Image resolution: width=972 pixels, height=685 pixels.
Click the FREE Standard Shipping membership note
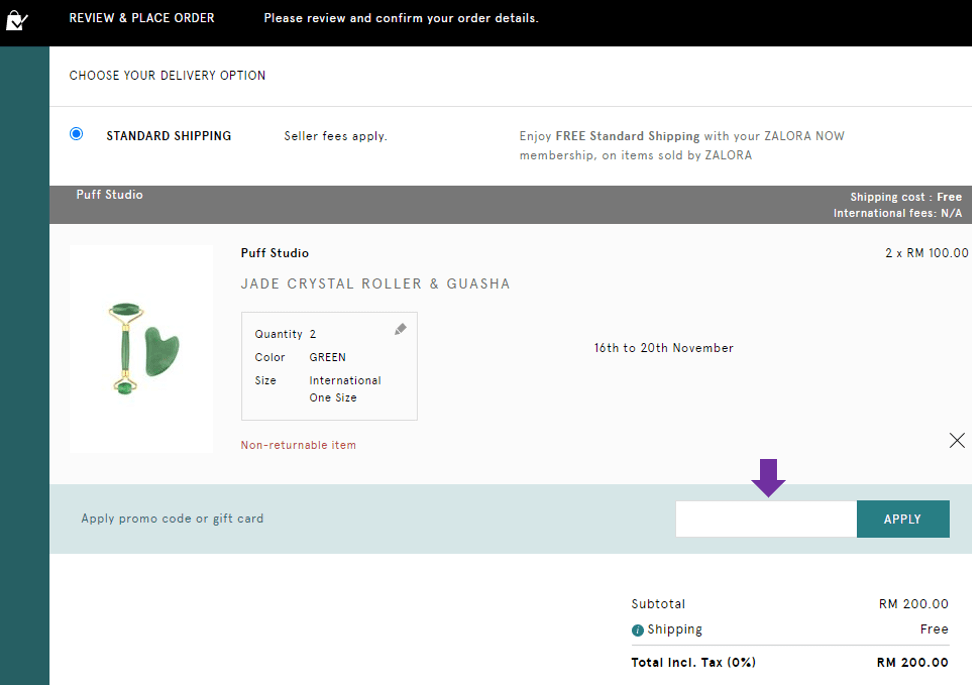click(682, 146)
